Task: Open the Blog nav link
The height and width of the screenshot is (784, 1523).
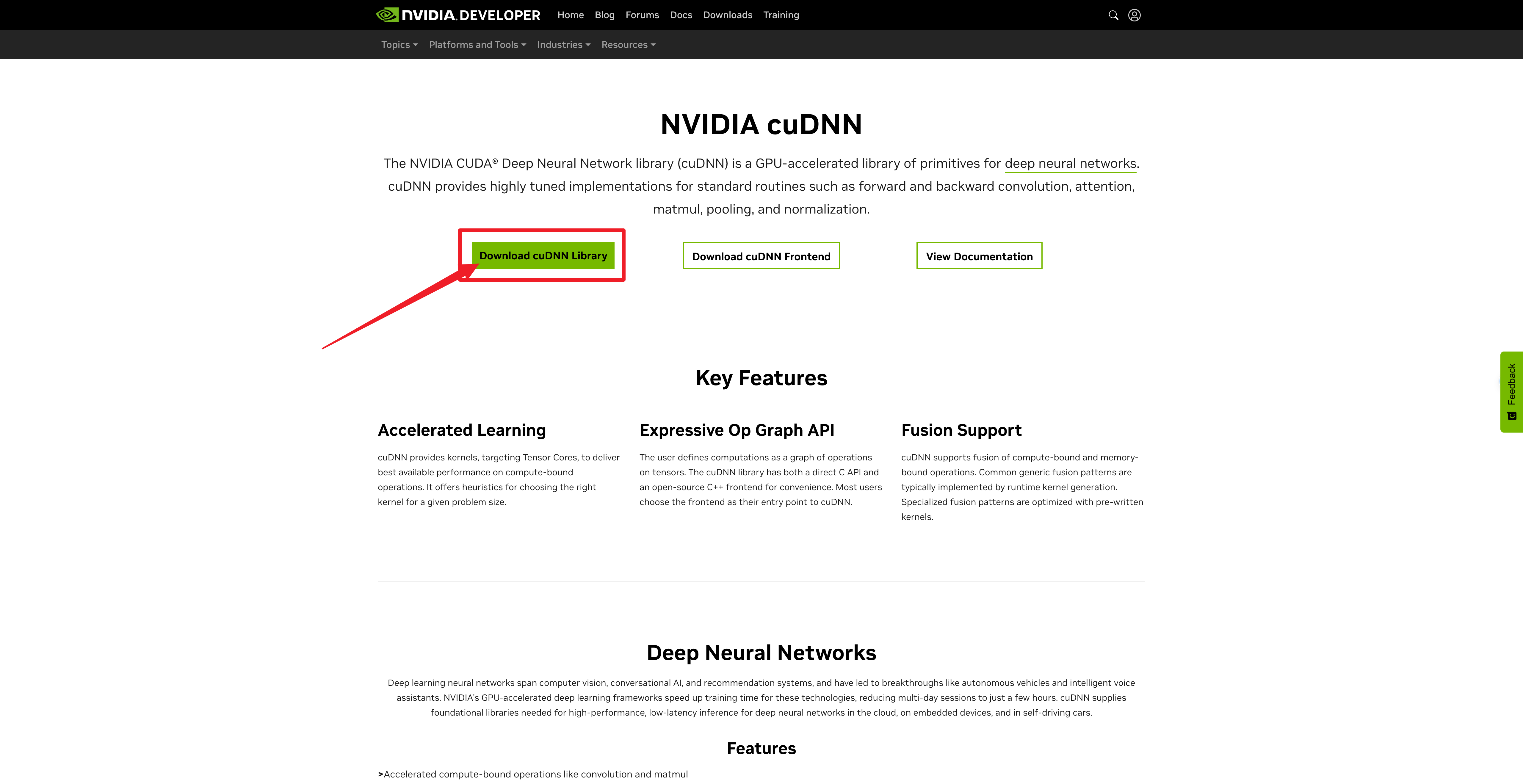Action: tap(604, 15)
